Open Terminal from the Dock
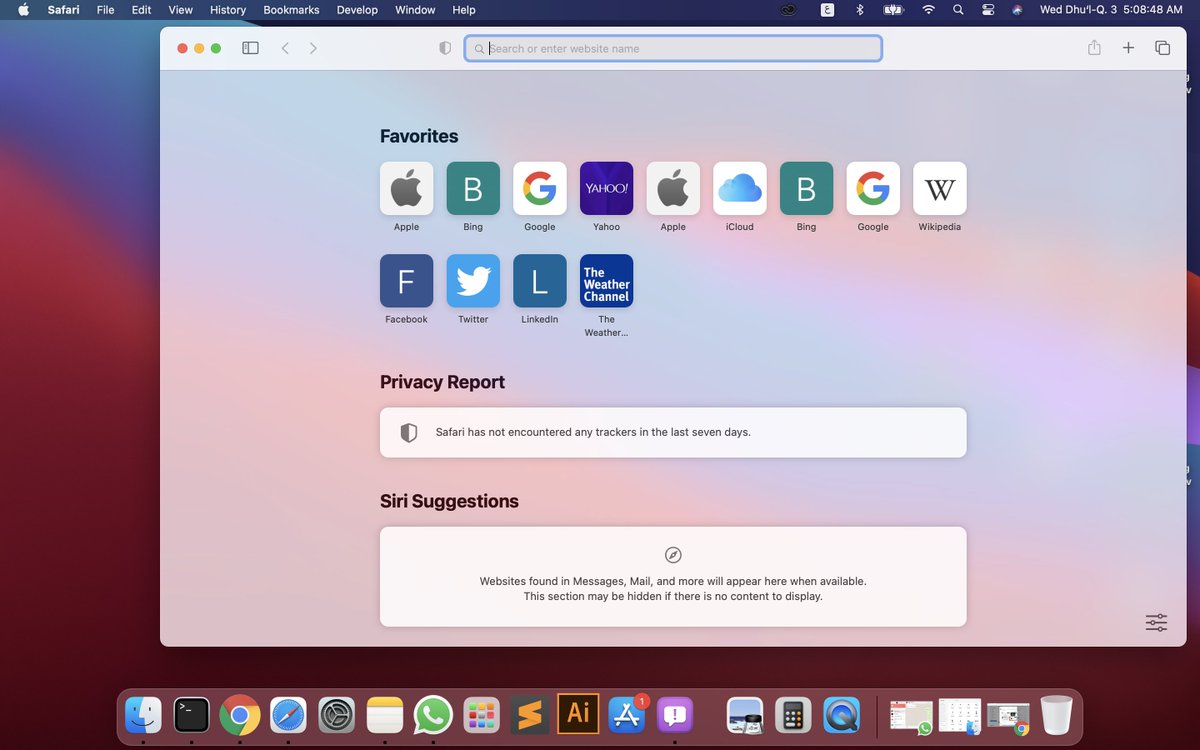Screen dimensions: 1200x750 191,715
